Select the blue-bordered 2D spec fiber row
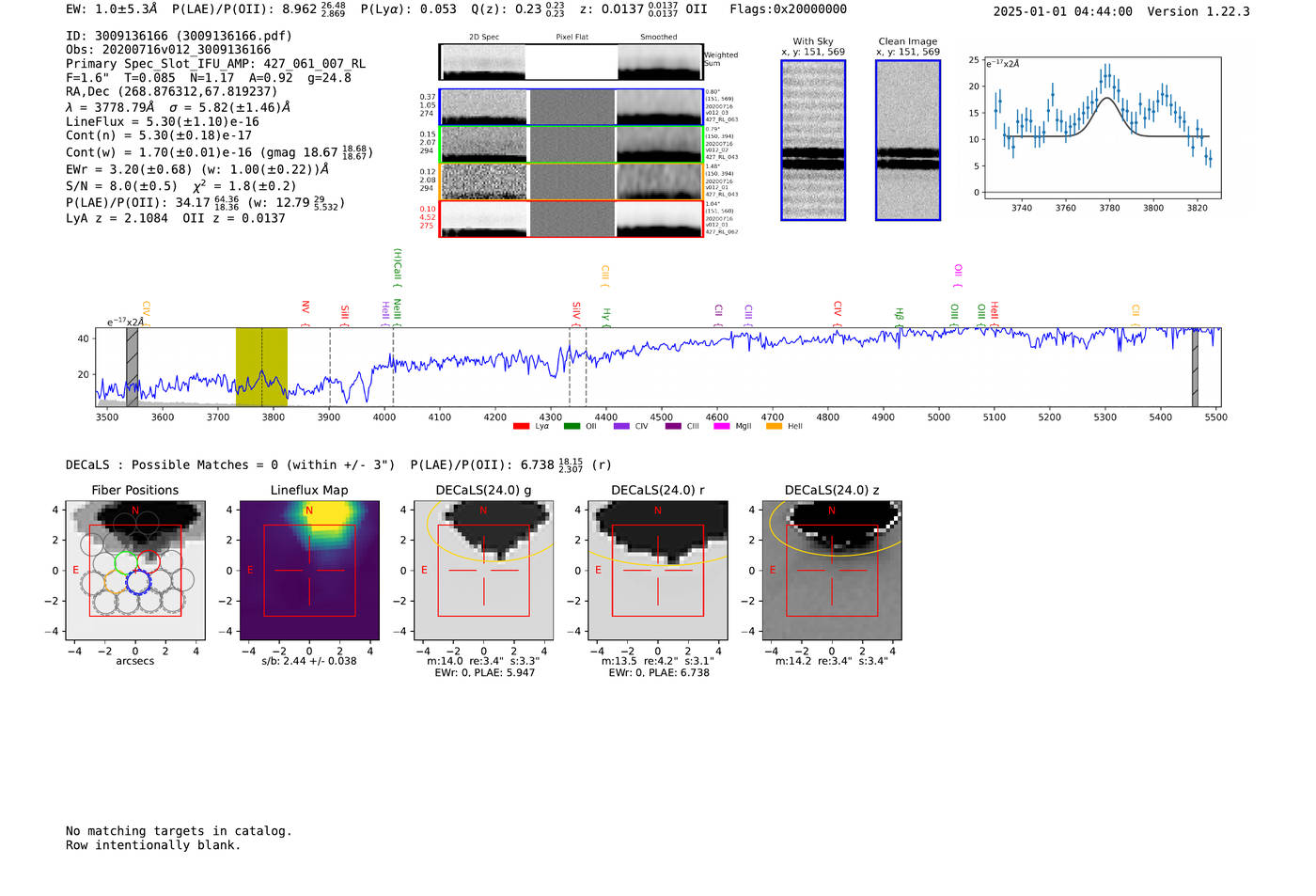 click(571, 107)
